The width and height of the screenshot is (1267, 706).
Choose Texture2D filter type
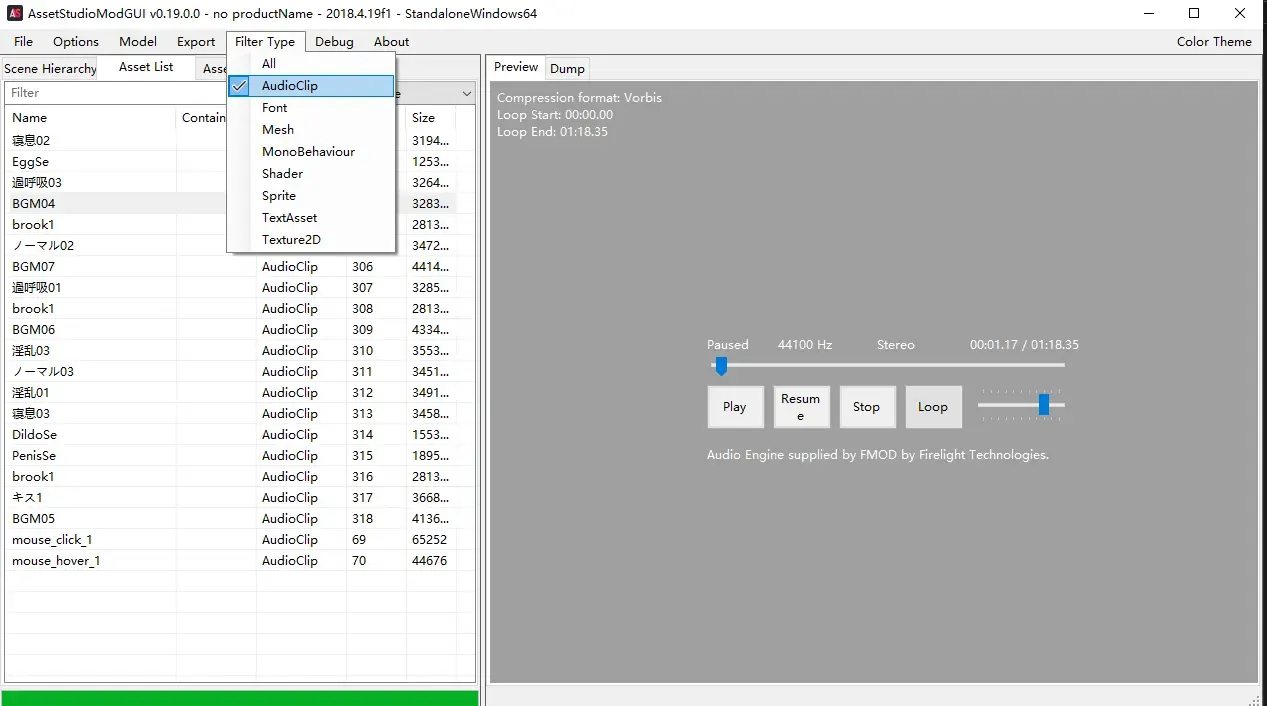311,239
